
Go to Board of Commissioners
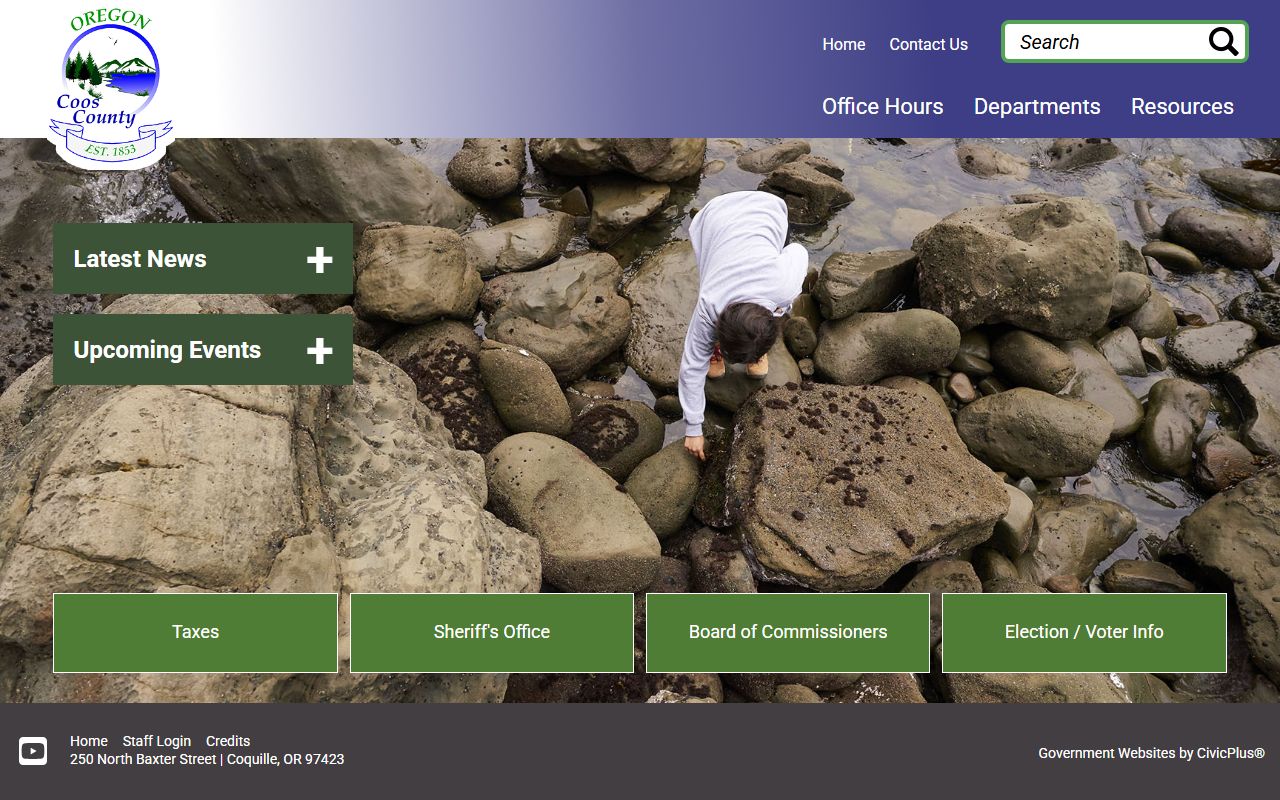(x=787, y=632)
